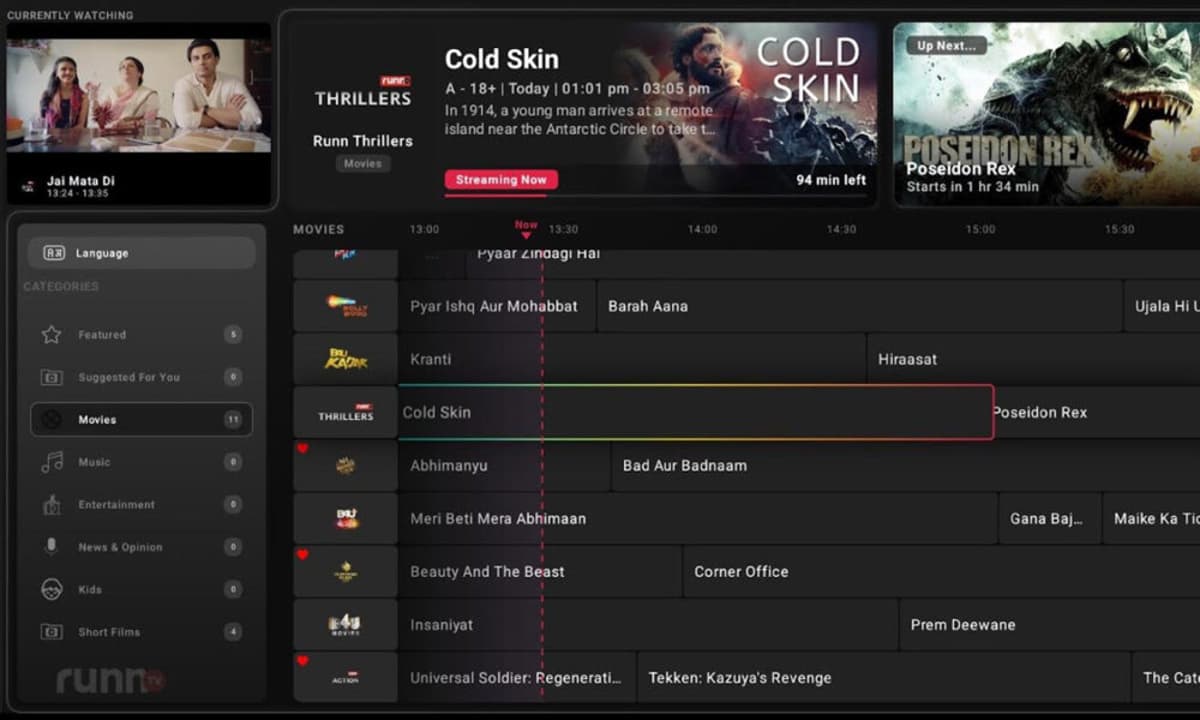The height and width of the screenshot is (720, 1200).
Task: Select the Barah Aana program
Action: tap(860, 306)
